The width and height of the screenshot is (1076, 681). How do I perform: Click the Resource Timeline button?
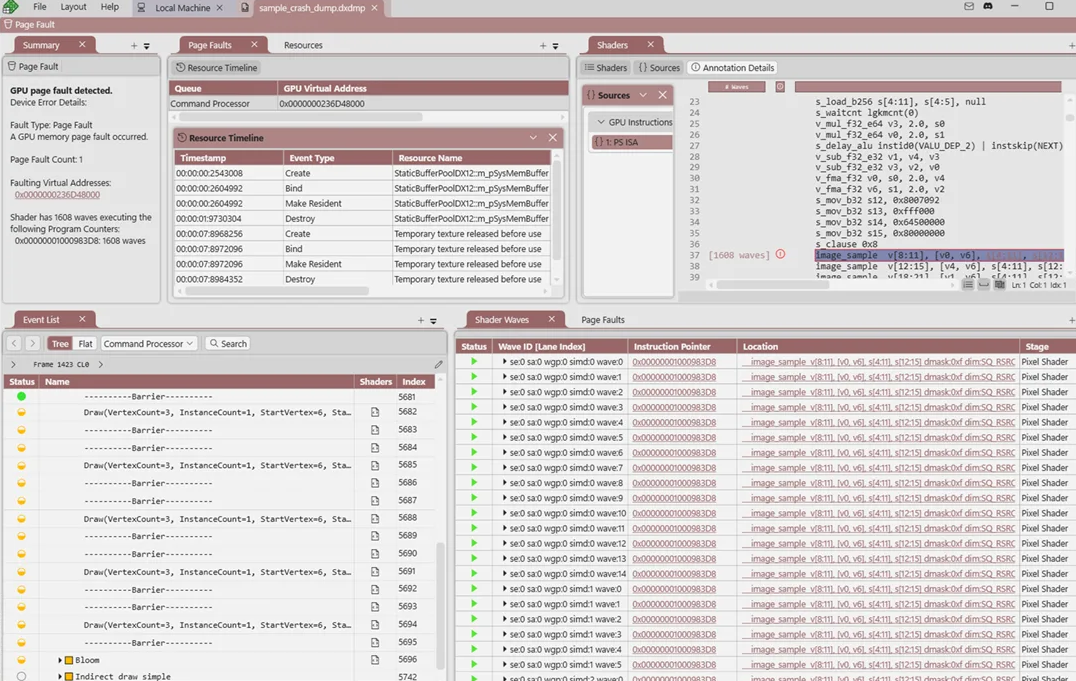tap(217, 68)
